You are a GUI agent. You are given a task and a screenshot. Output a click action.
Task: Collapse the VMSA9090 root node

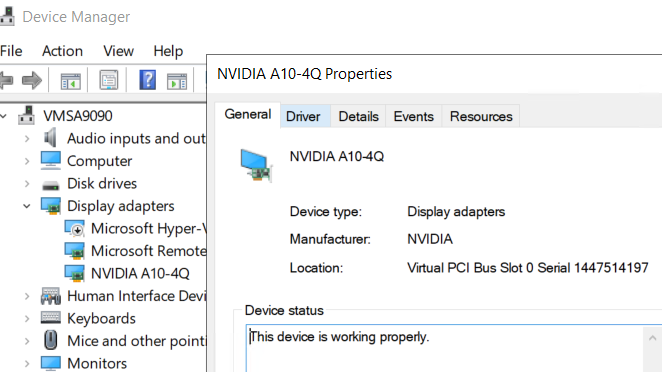pos(3,115)
